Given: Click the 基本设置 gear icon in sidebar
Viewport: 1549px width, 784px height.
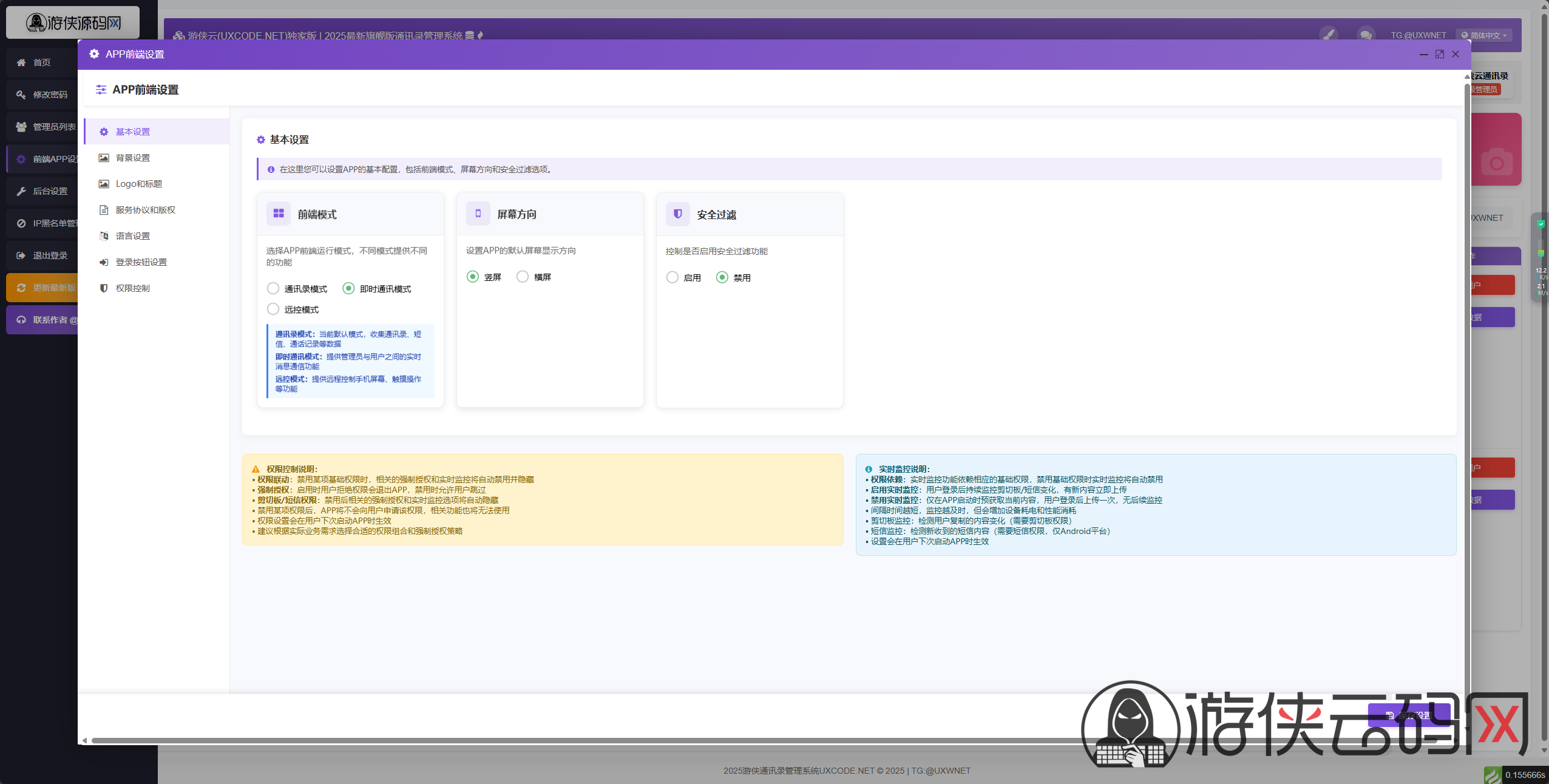Looking at the screenshot, I should (104, 132).
